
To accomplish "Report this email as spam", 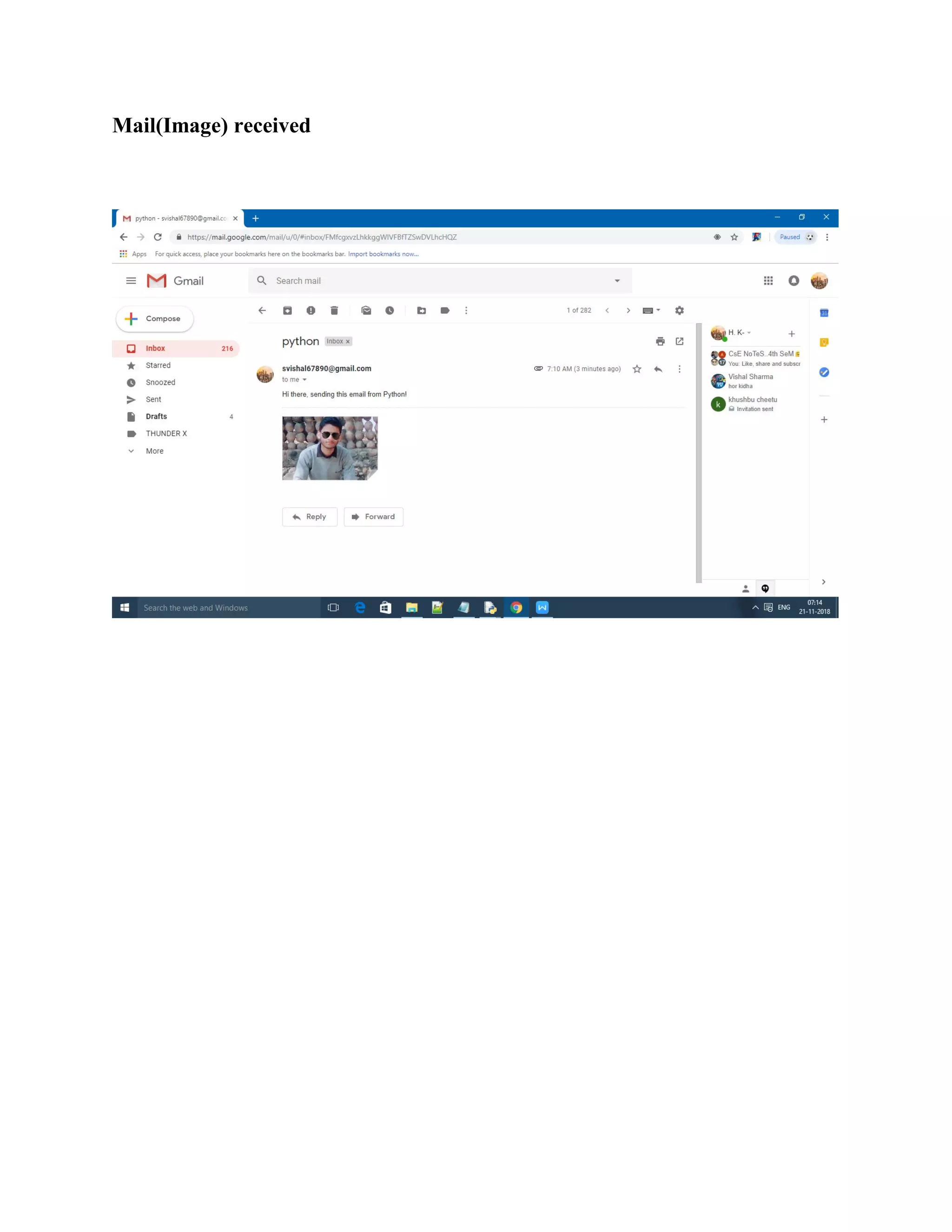I will (x=311, y=310).
